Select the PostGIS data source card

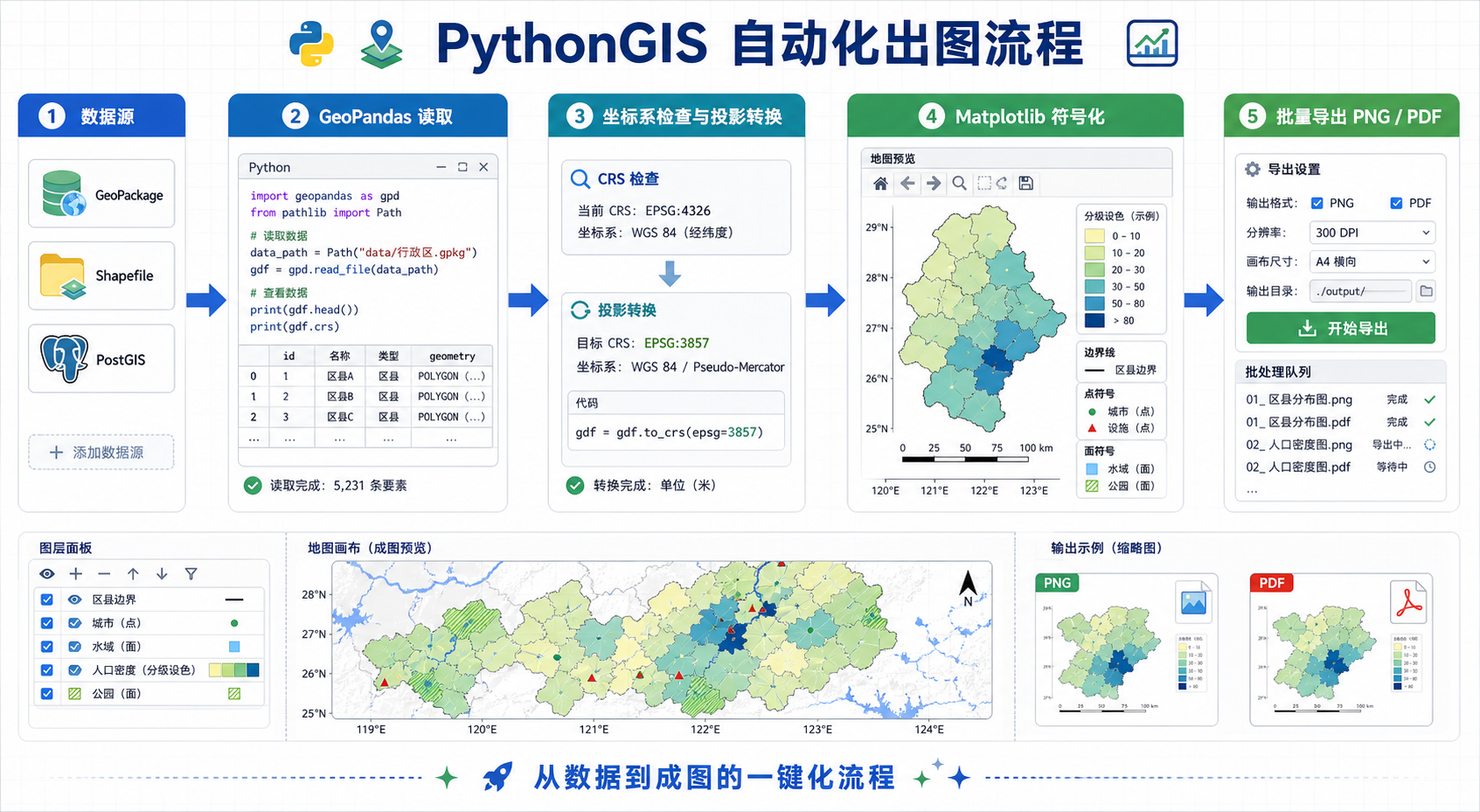tap(101, 358)
